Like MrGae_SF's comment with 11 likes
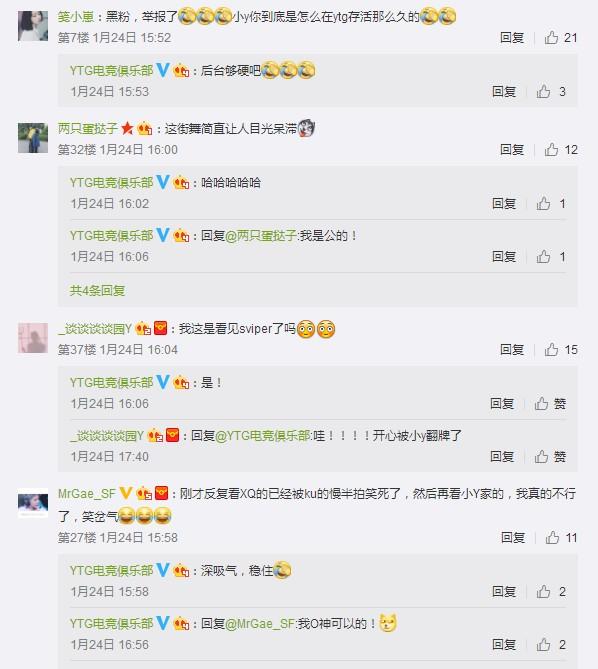Viewport: 598px width, 669px height. click(x=561, y=538)
